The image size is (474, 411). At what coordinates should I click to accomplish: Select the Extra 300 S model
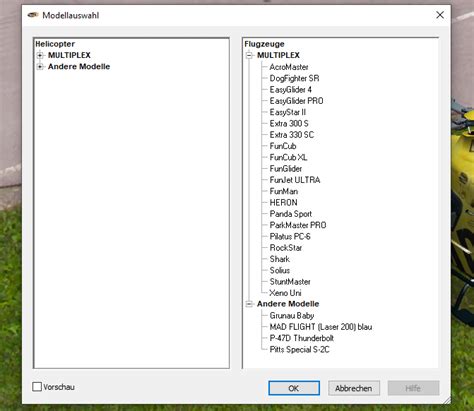[x=289, y=124]
